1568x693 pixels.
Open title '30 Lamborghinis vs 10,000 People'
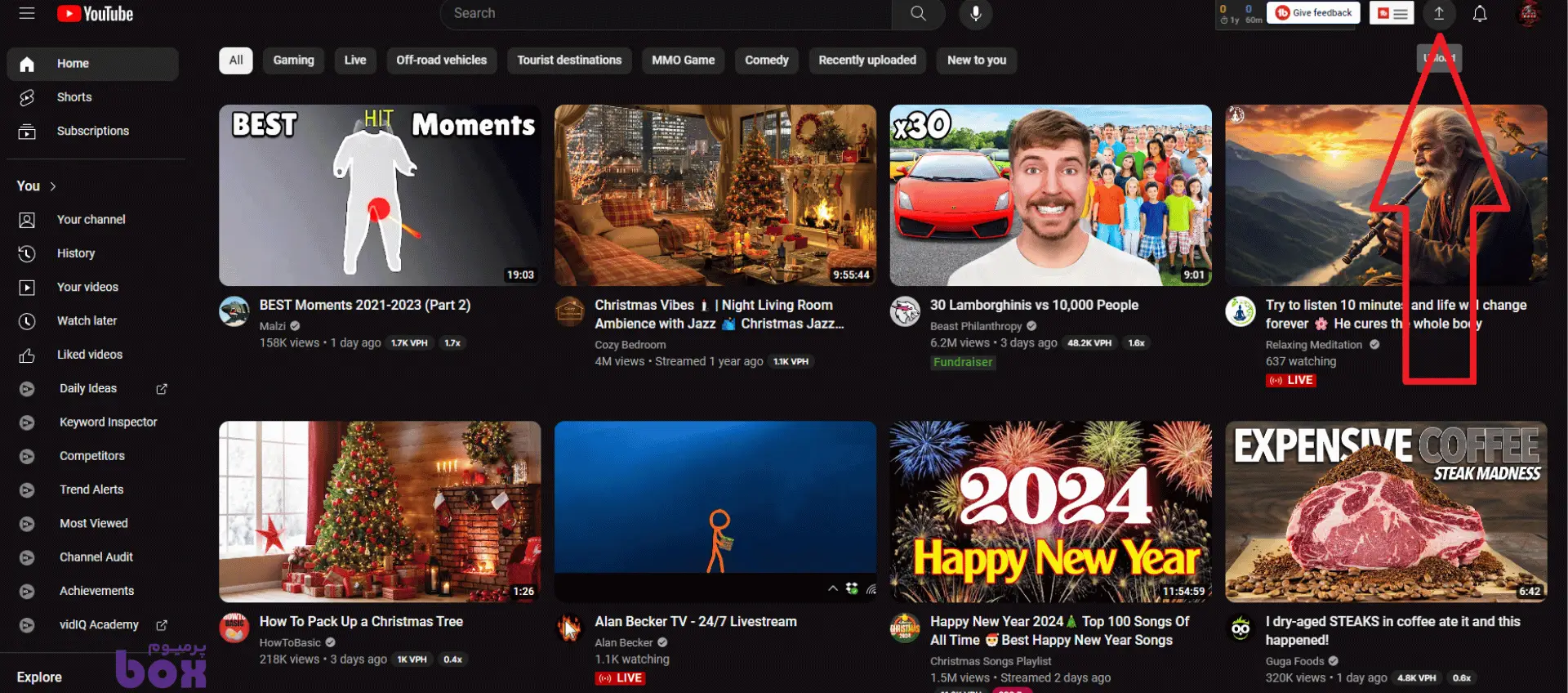tap(1034, 305)
